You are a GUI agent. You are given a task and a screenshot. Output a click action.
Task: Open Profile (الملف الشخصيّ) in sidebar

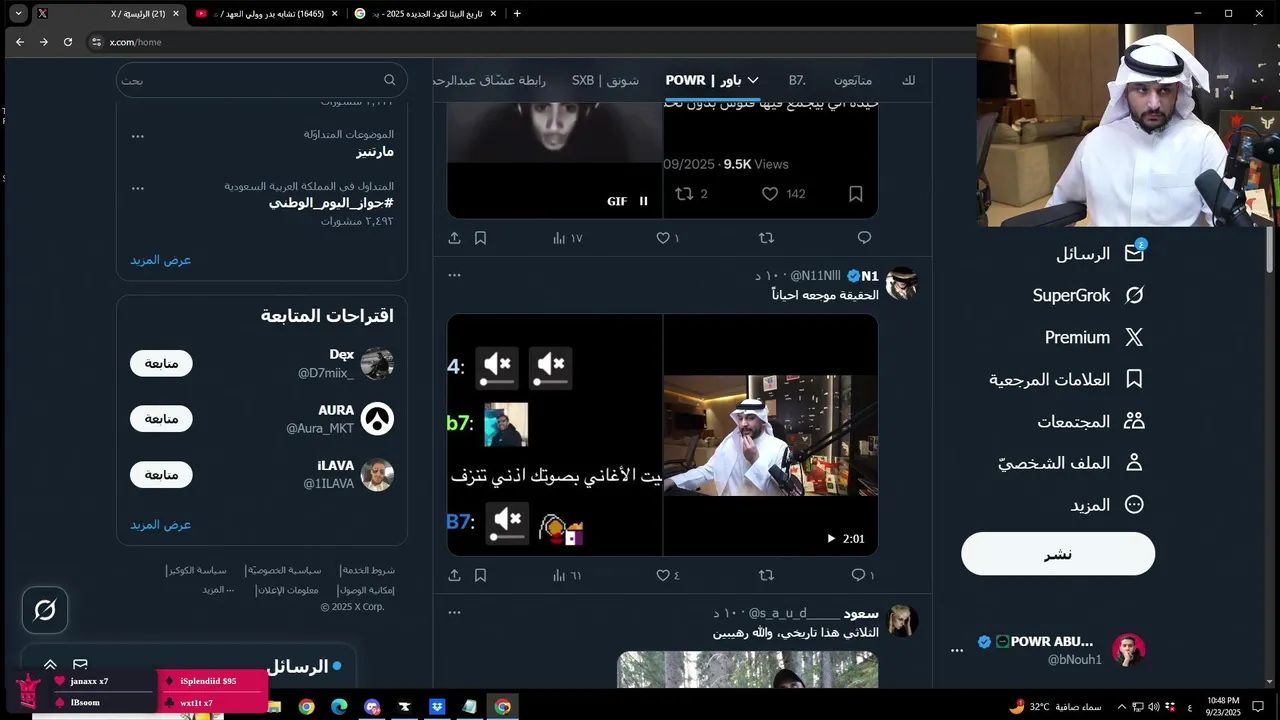tap(1070, 463)
